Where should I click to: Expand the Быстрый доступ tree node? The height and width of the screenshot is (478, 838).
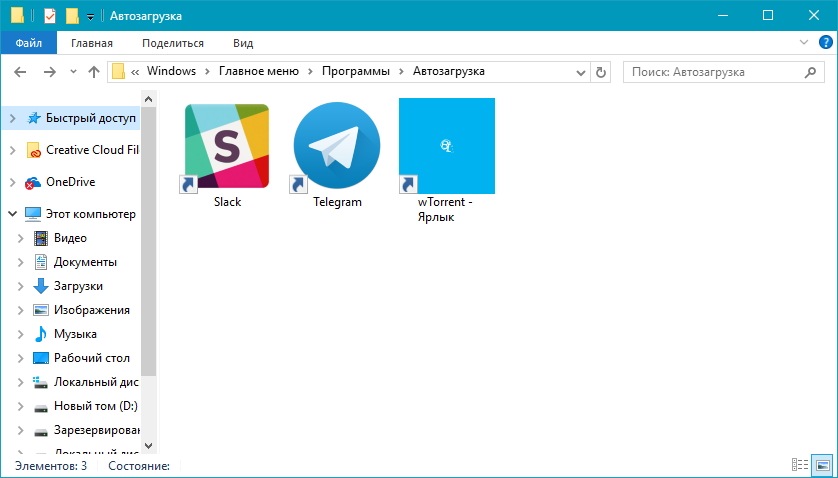pos(13,118)
